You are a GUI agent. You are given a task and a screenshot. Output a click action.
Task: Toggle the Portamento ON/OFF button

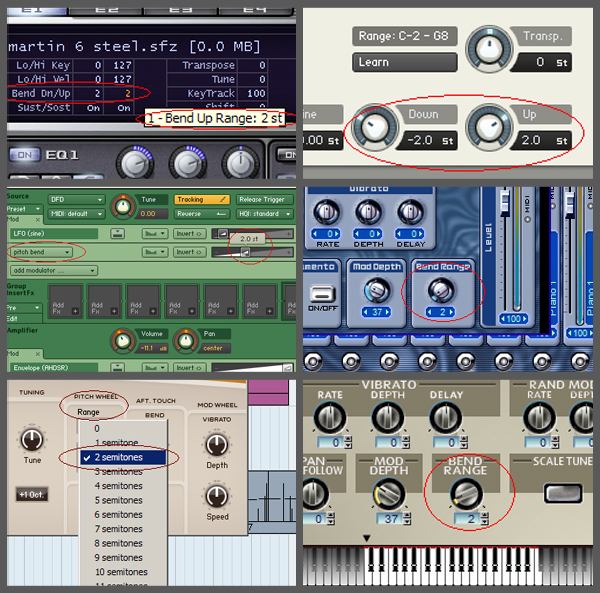coord(322,294)
